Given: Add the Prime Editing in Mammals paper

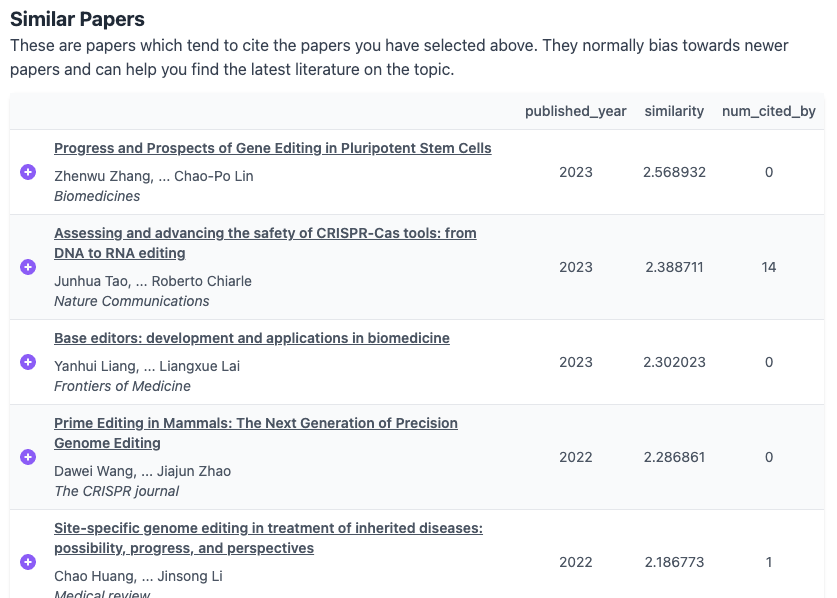Looking at the screenshot, I should point(27,457).
